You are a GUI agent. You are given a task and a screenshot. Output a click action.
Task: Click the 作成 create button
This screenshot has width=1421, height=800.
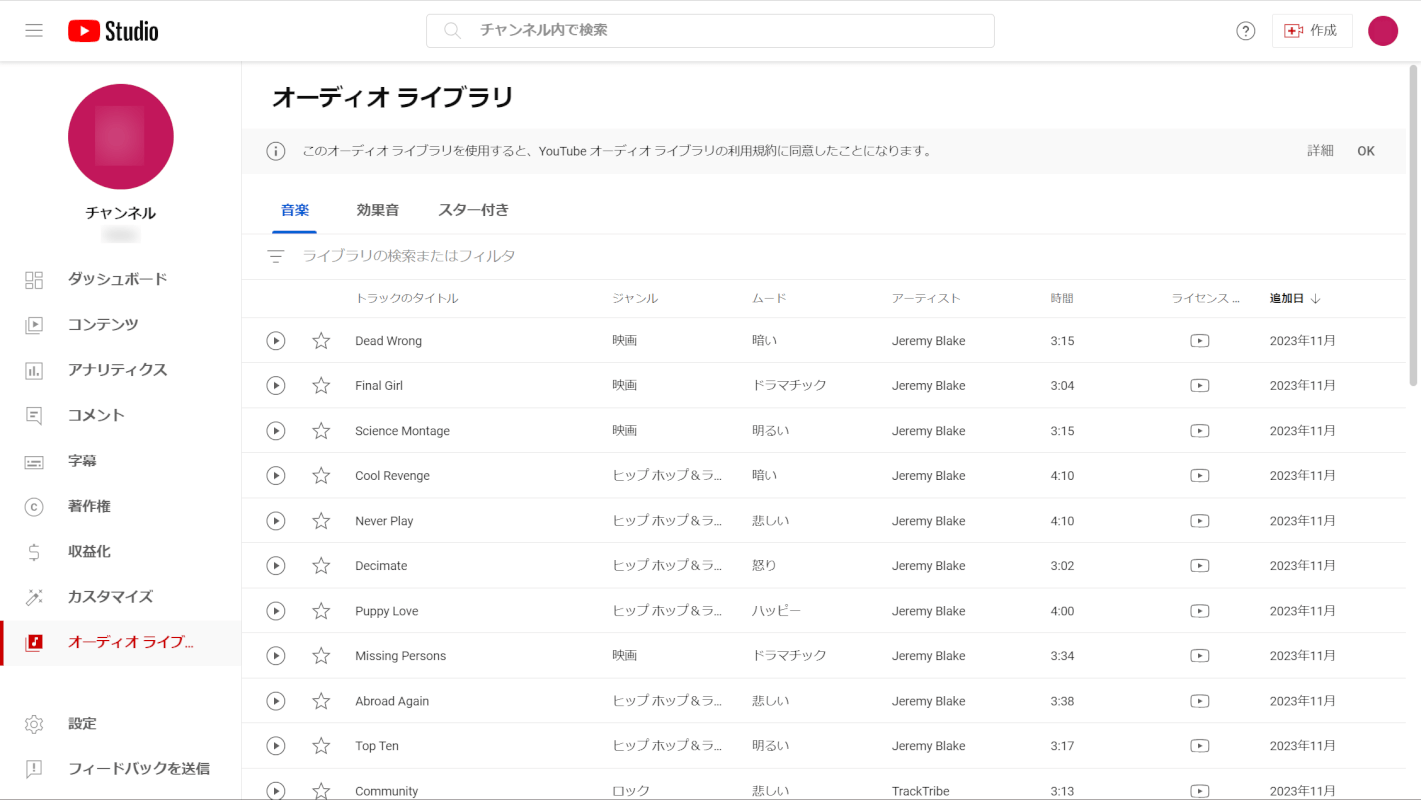1312,31
